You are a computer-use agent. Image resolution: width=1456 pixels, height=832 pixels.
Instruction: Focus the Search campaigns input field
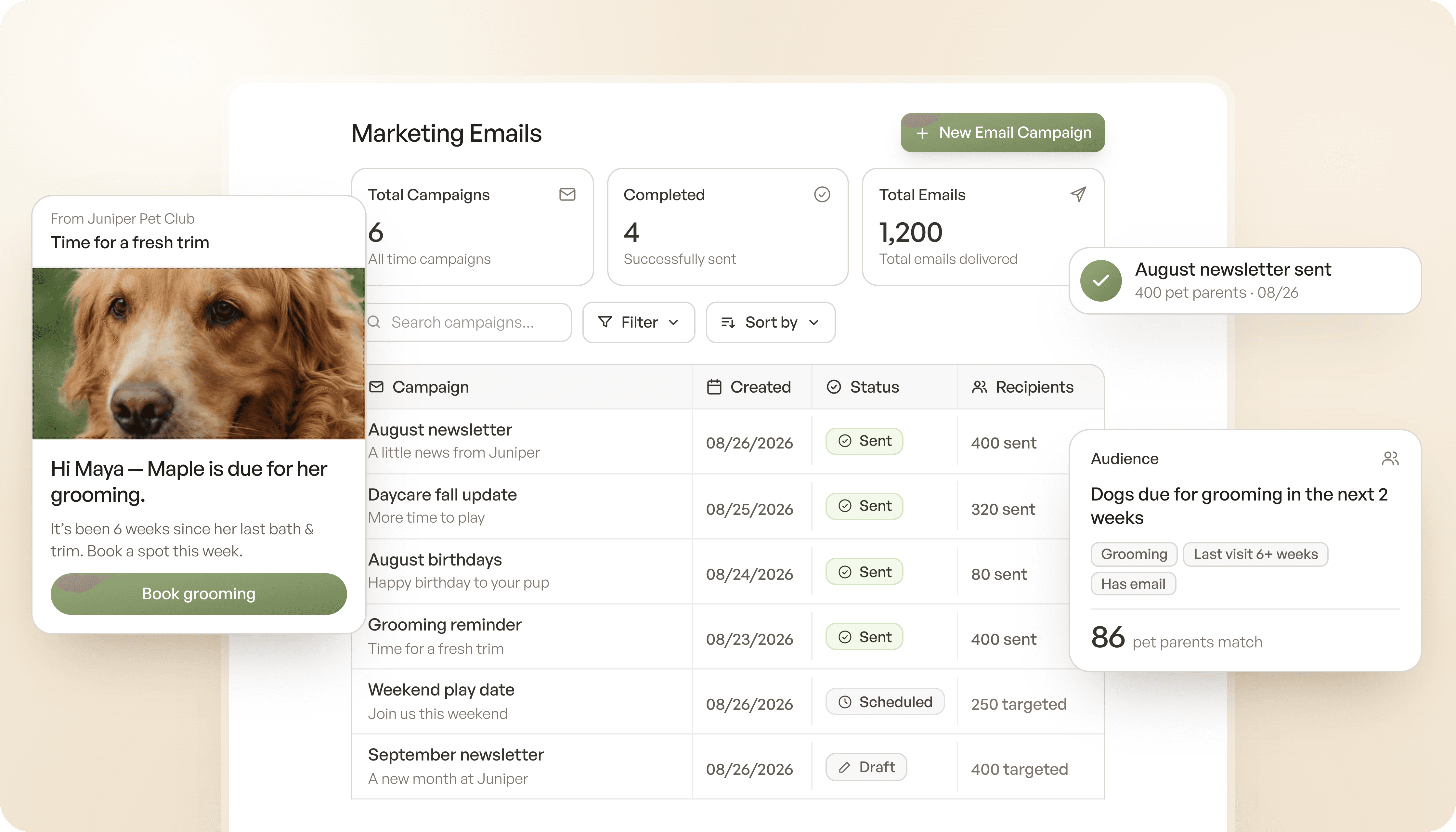coord(469,322)
